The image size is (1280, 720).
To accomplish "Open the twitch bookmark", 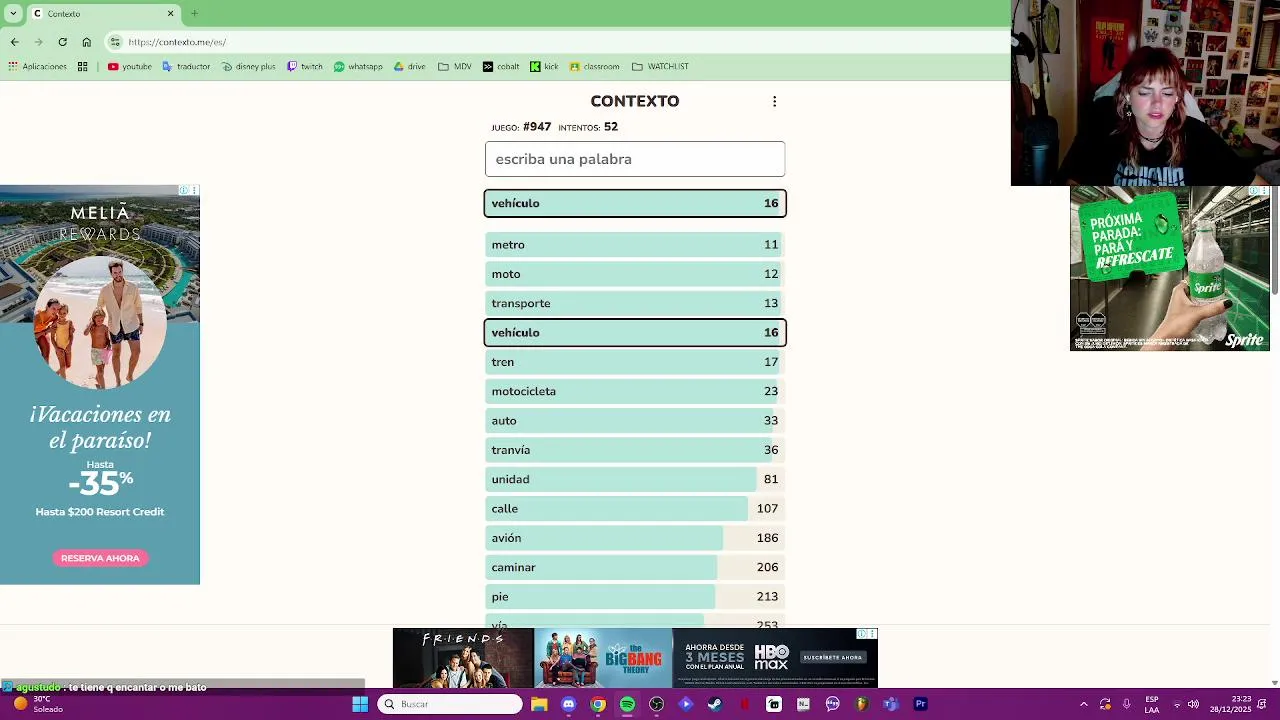I will [x=304, y=67].
